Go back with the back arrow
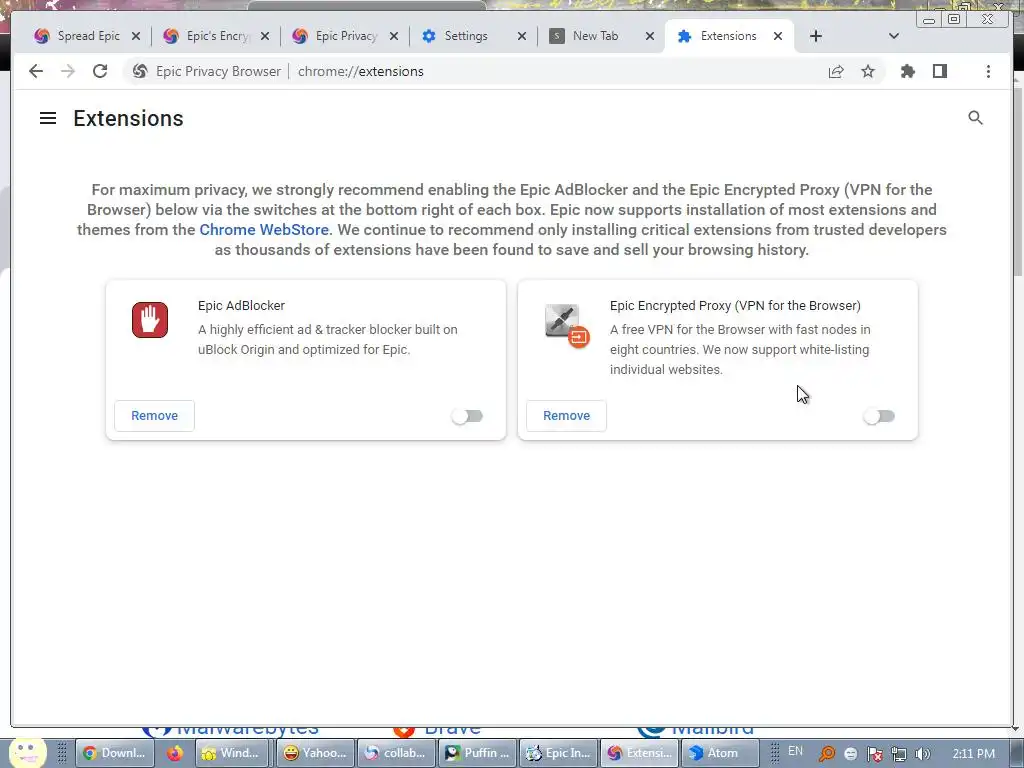 point(36,71)
